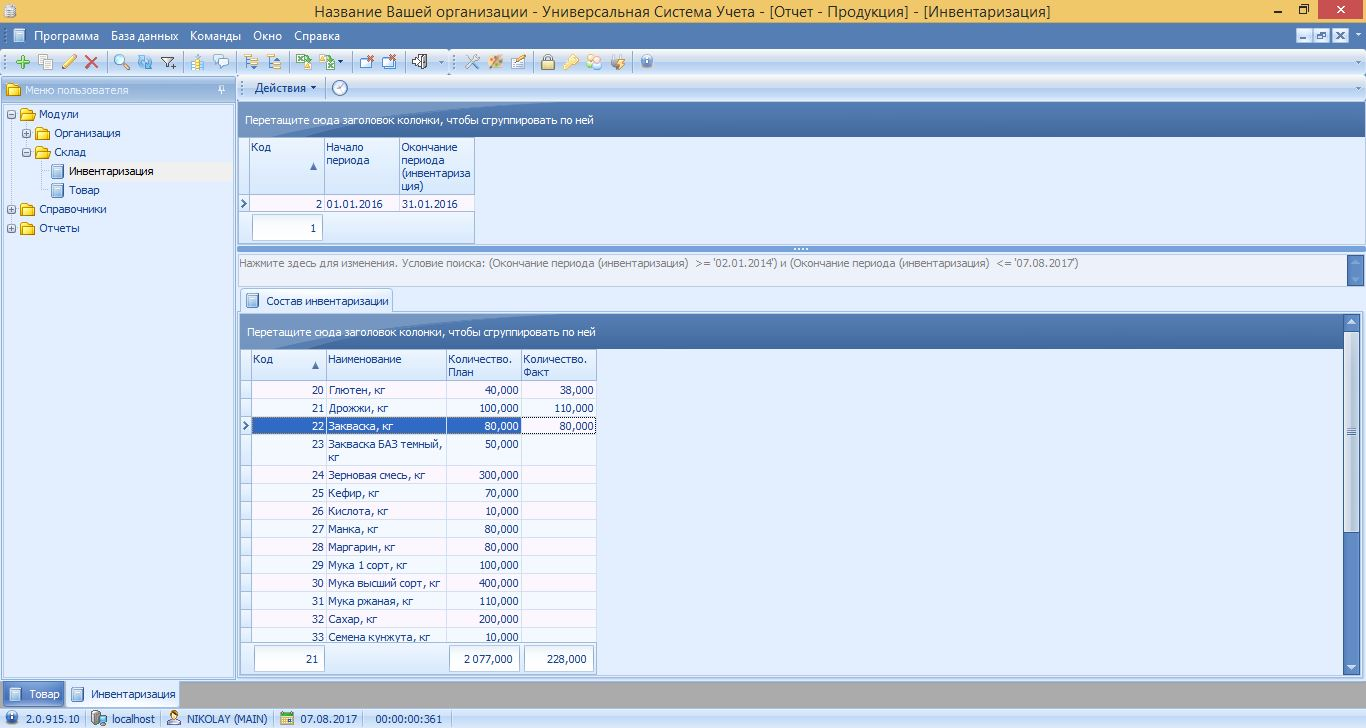
Task: Expand the Отчеты tree node
Action: [12, 229]
